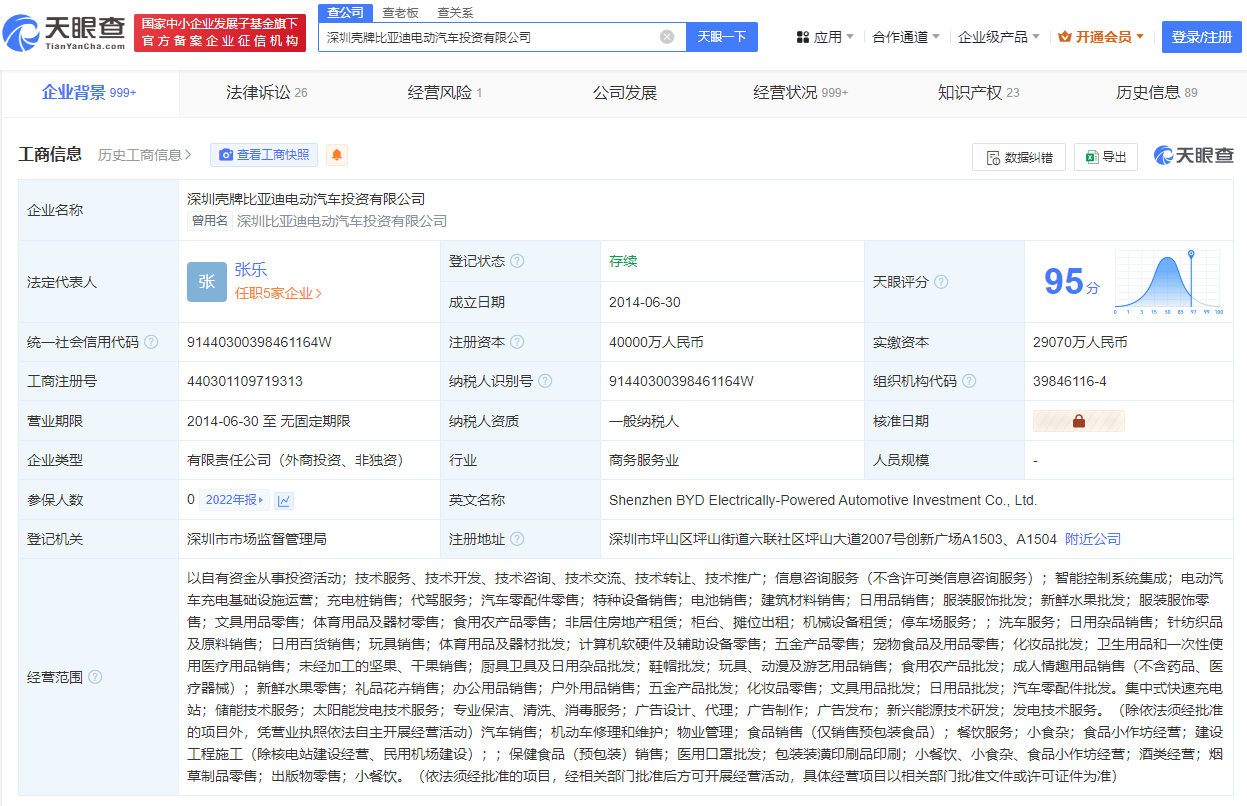The height and width of the screenshot is (806, 1247).
Task: Click the 查看工商快照 button
Action: pos(264,155)
